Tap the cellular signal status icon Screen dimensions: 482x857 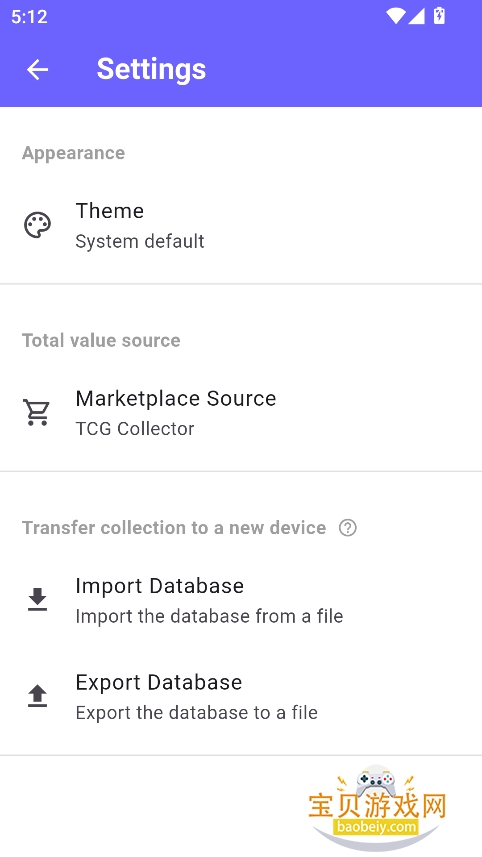[x=416, y=16]
